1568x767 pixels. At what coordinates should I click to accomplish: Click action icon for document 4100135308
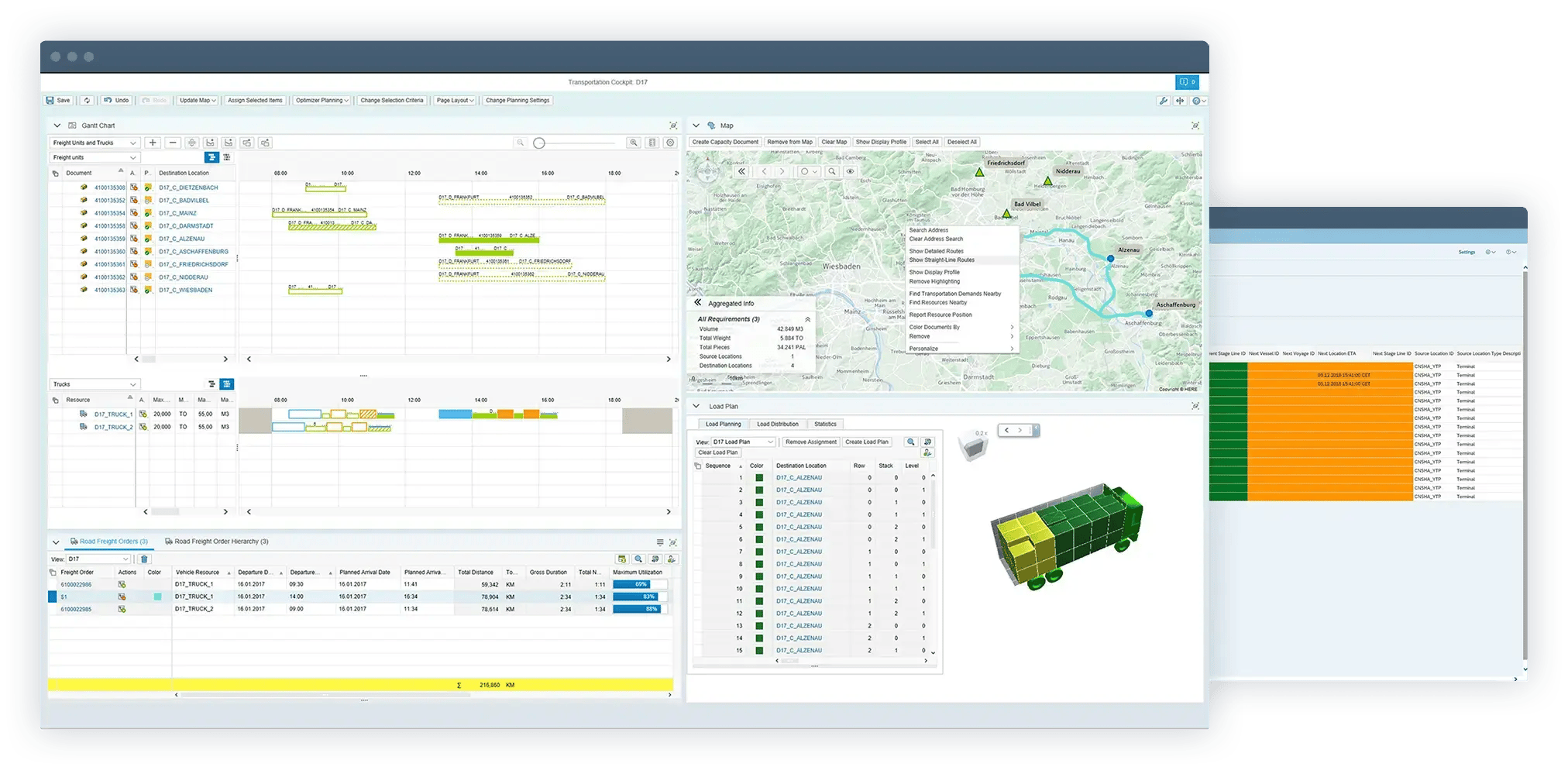click(134, 187)
